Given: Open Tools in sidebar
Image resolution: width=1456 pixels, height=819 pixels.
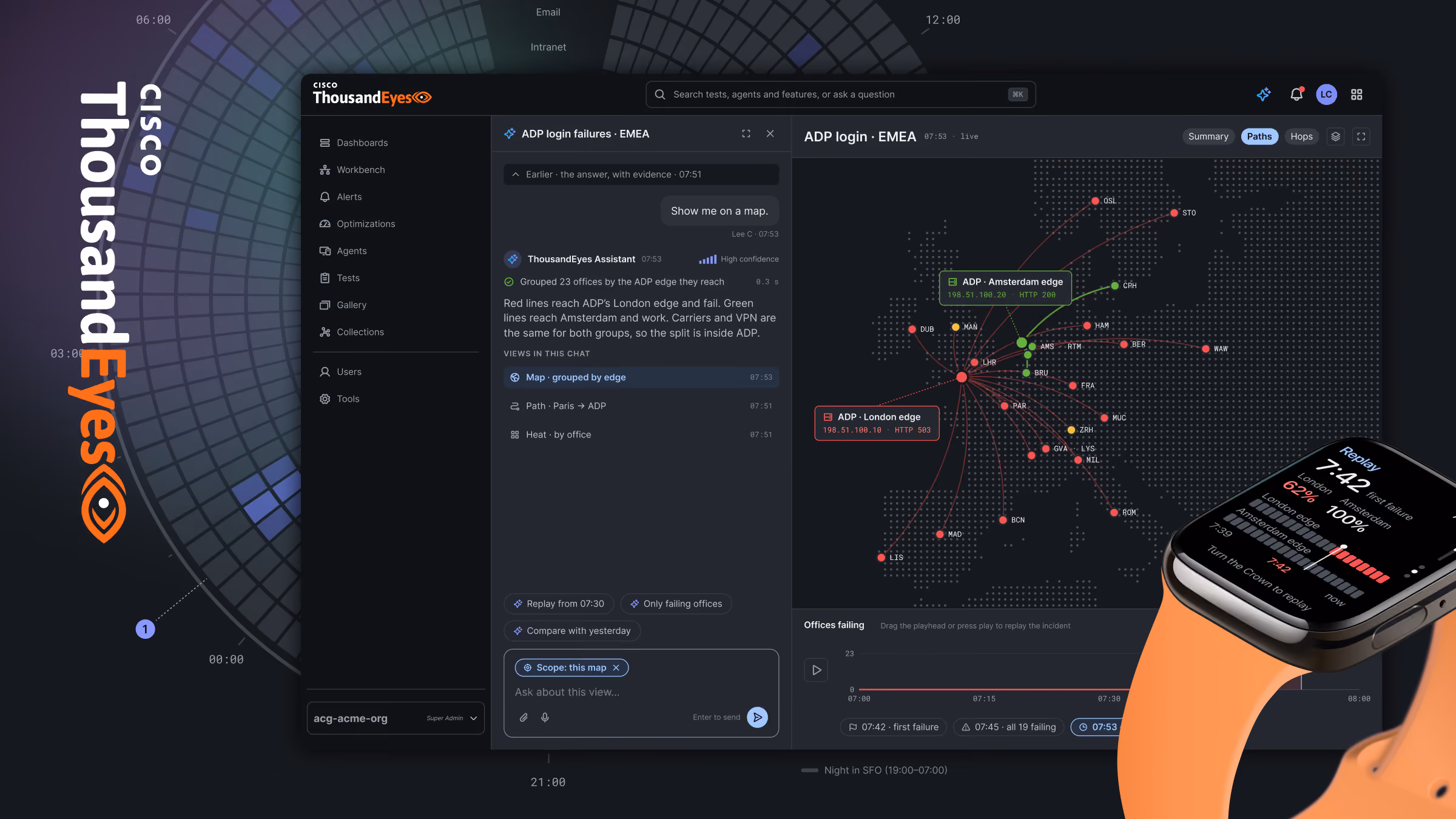Looking at the screenshot, I should click(x=396, y=399).
